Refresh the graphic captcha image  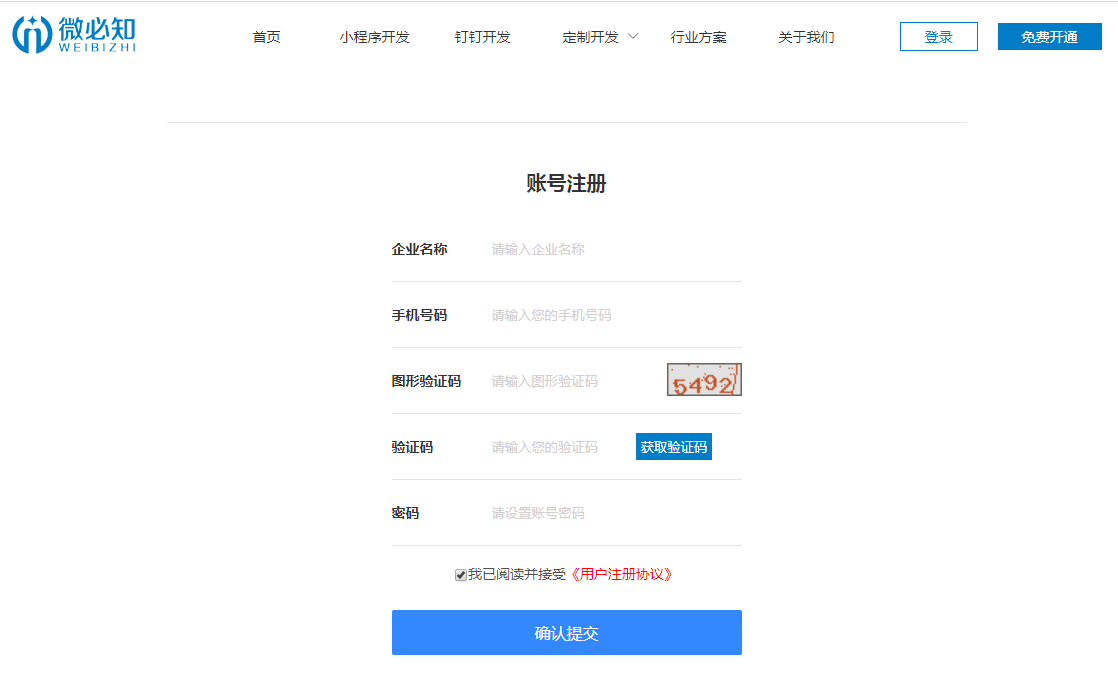click(x=704, y=380)
